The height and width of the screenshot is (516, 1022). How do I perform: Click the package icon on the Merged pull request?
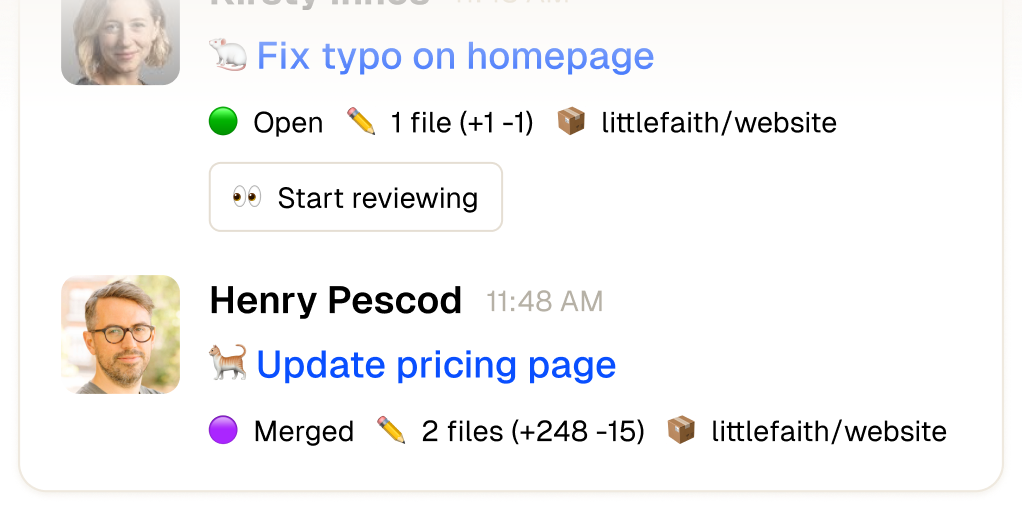tap(681, 431)
